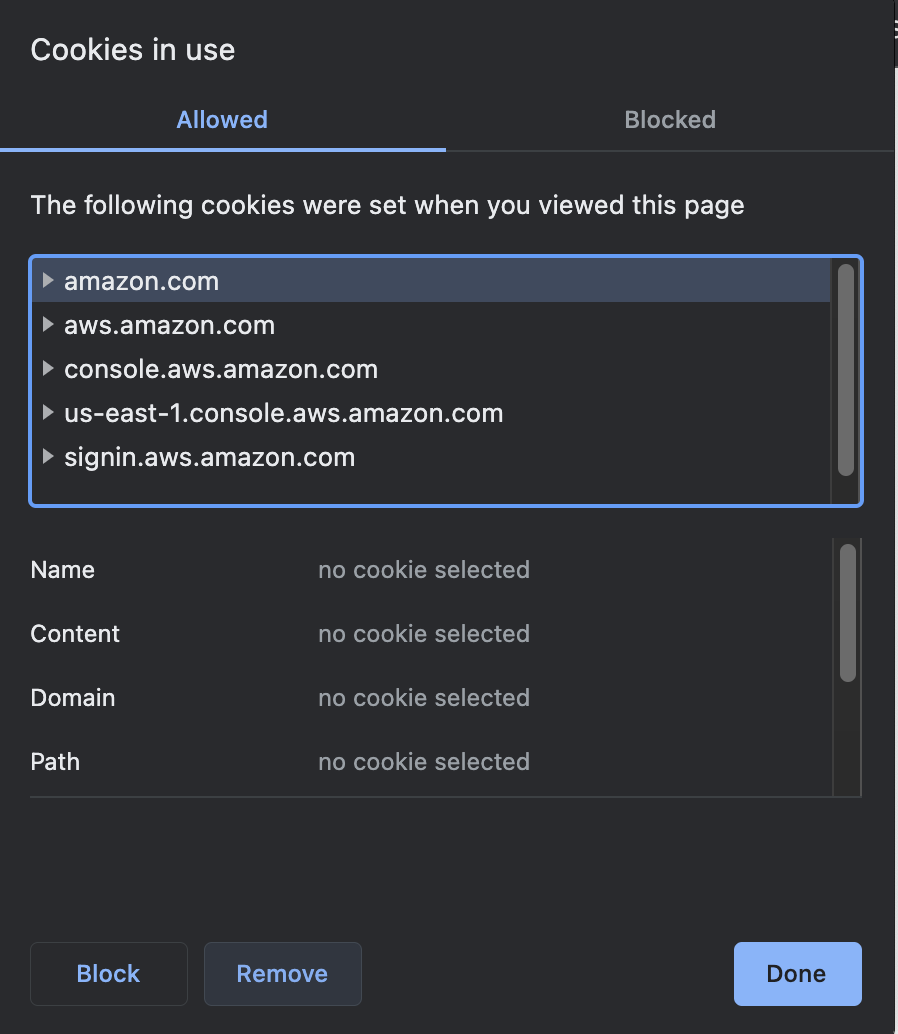Switch to the Blocked tab
The height and width of the screenshot is (1034, 898).
[x=670, y=119]
